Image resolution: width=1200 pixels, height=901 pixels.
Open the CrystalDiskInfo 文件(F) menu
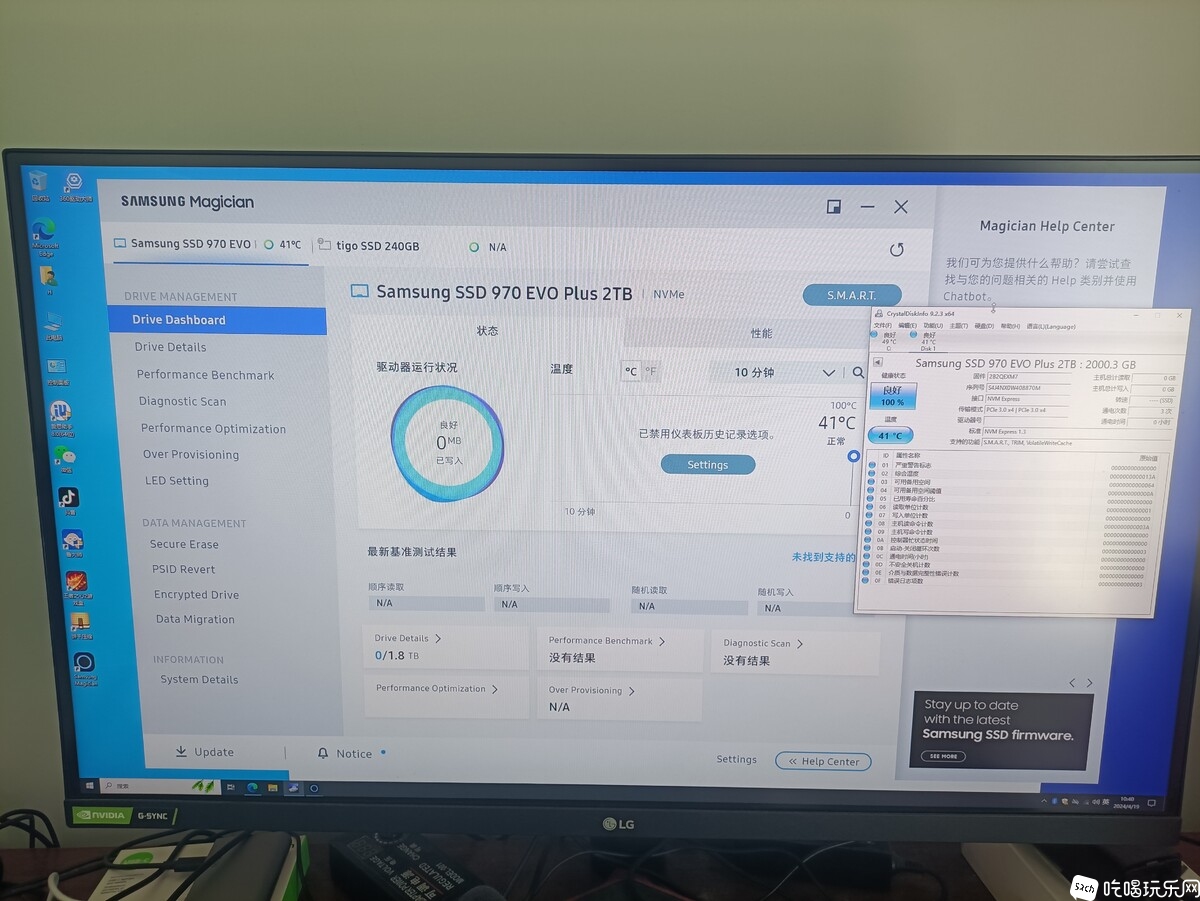point(882,325)
